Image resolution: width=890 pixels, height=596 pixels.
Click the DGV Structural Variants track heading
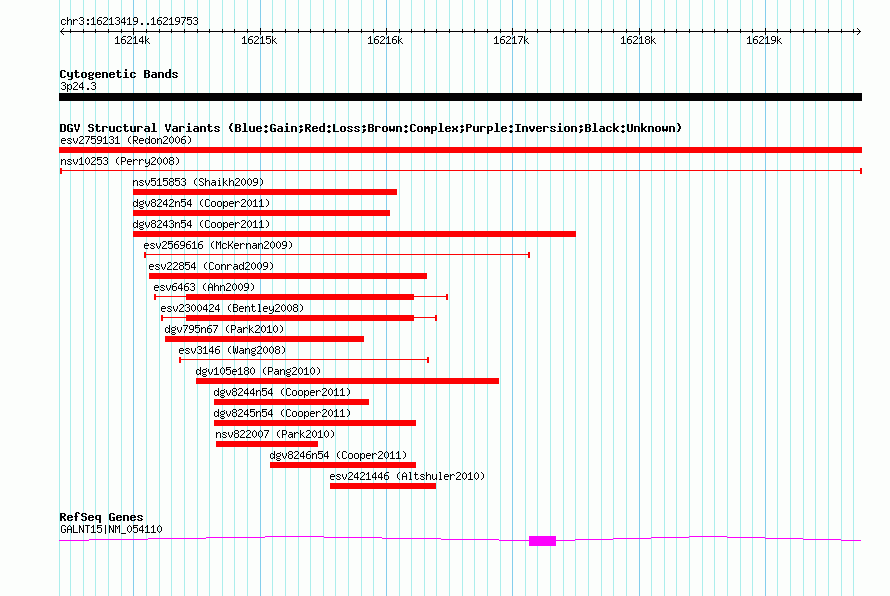370,128
